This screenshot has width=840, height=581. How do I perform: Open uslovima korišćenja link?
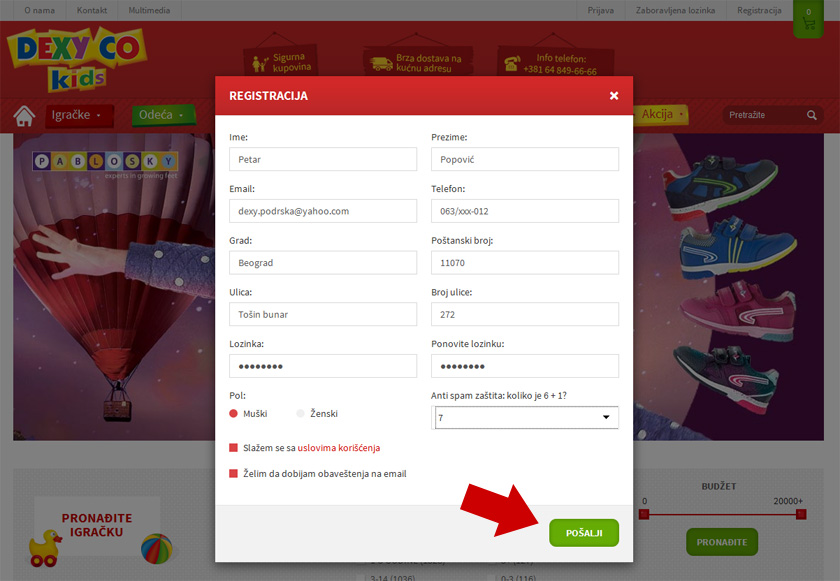click(x=339, y=448)
